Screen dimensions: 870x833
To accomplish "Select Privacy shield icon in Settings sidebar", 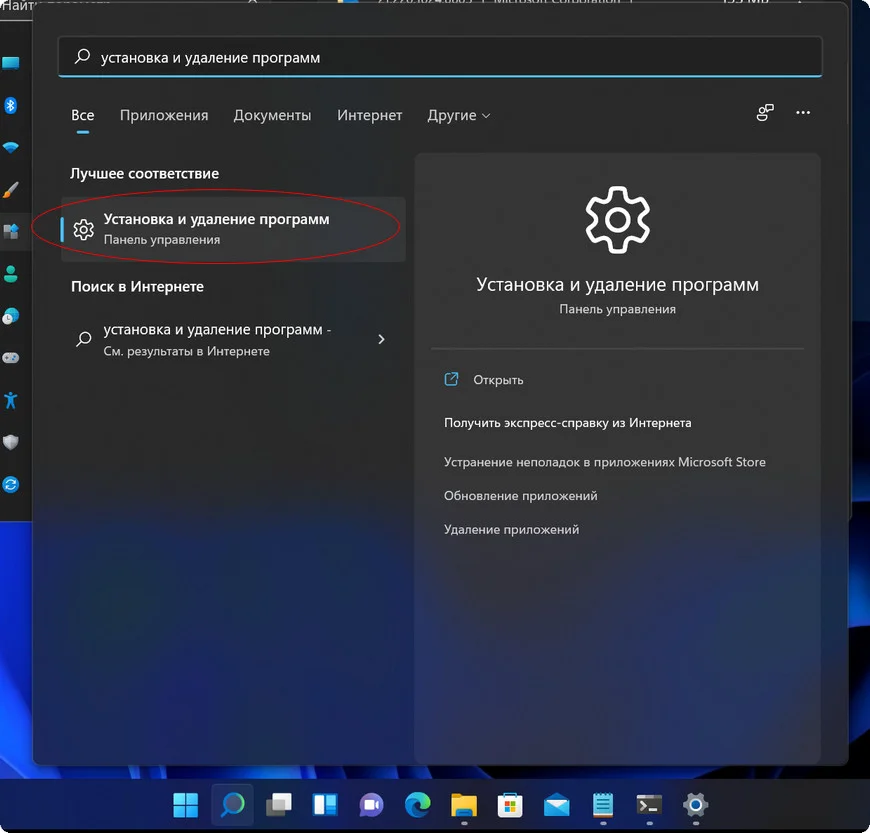I will pos(11,442).
